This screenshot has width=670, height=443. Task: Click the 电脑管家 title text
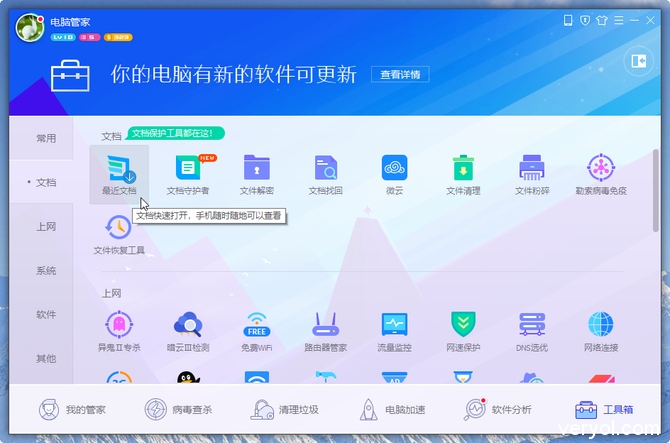[x=70, y=22]
